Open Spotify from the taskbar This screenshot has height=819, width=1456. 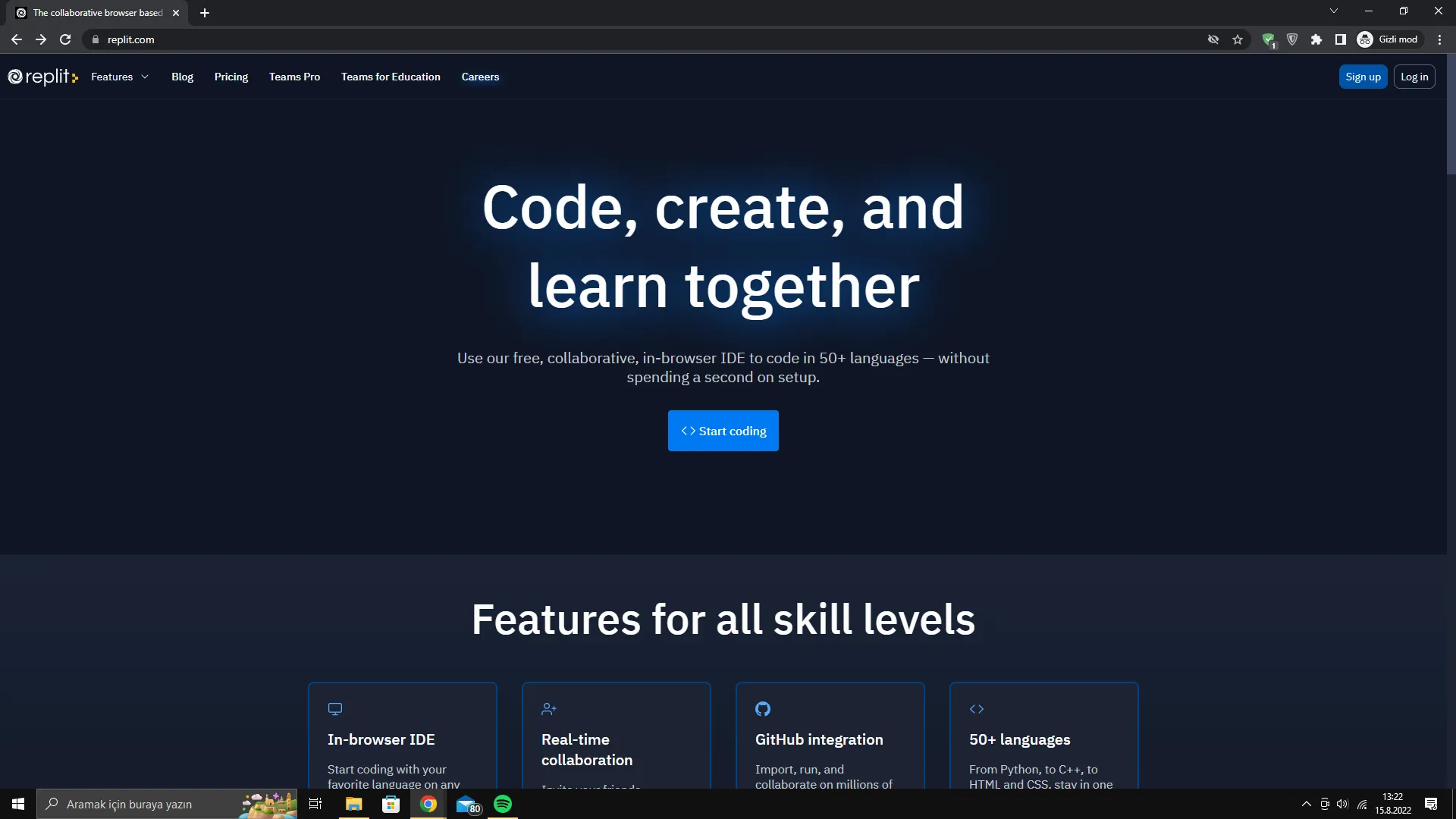(x=503, y=804)
